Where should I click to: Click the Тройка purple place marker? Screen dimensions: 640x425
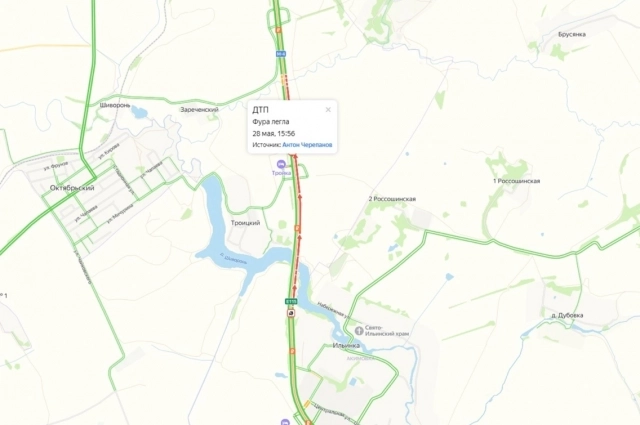281,164
